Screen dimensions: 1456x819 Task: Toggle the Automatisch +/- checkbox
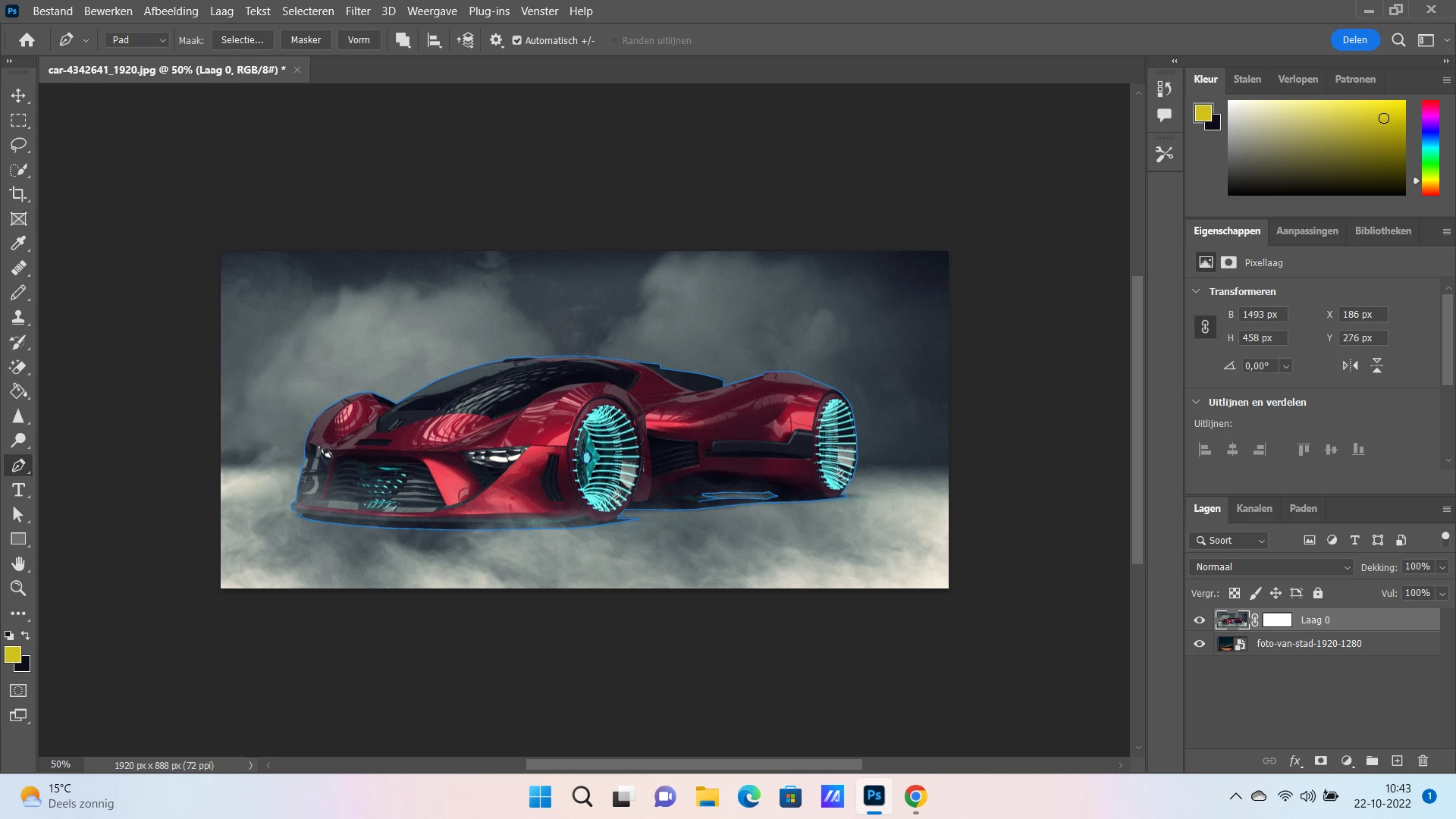[x=517, y=40]
